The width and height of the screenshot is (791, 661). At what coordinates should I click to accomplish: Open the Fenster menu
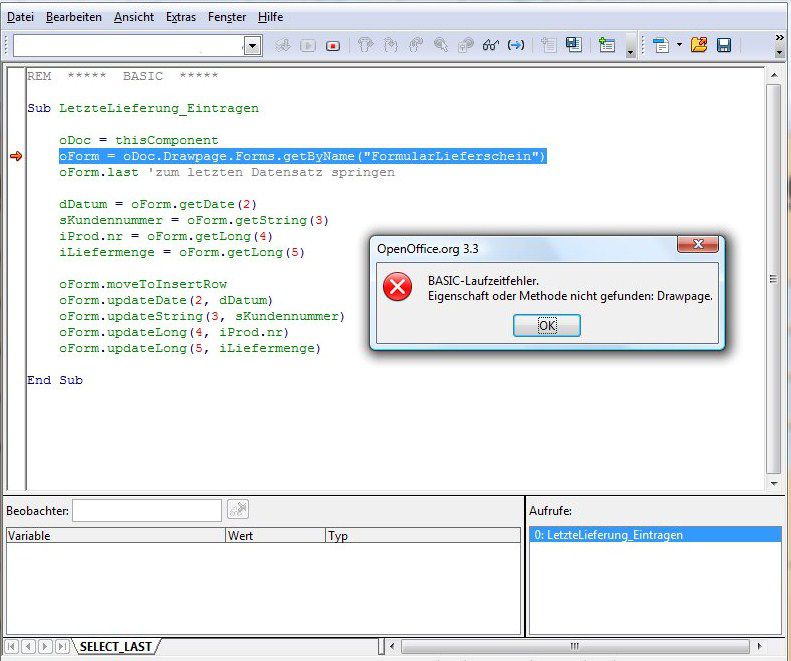click(227, 17)
